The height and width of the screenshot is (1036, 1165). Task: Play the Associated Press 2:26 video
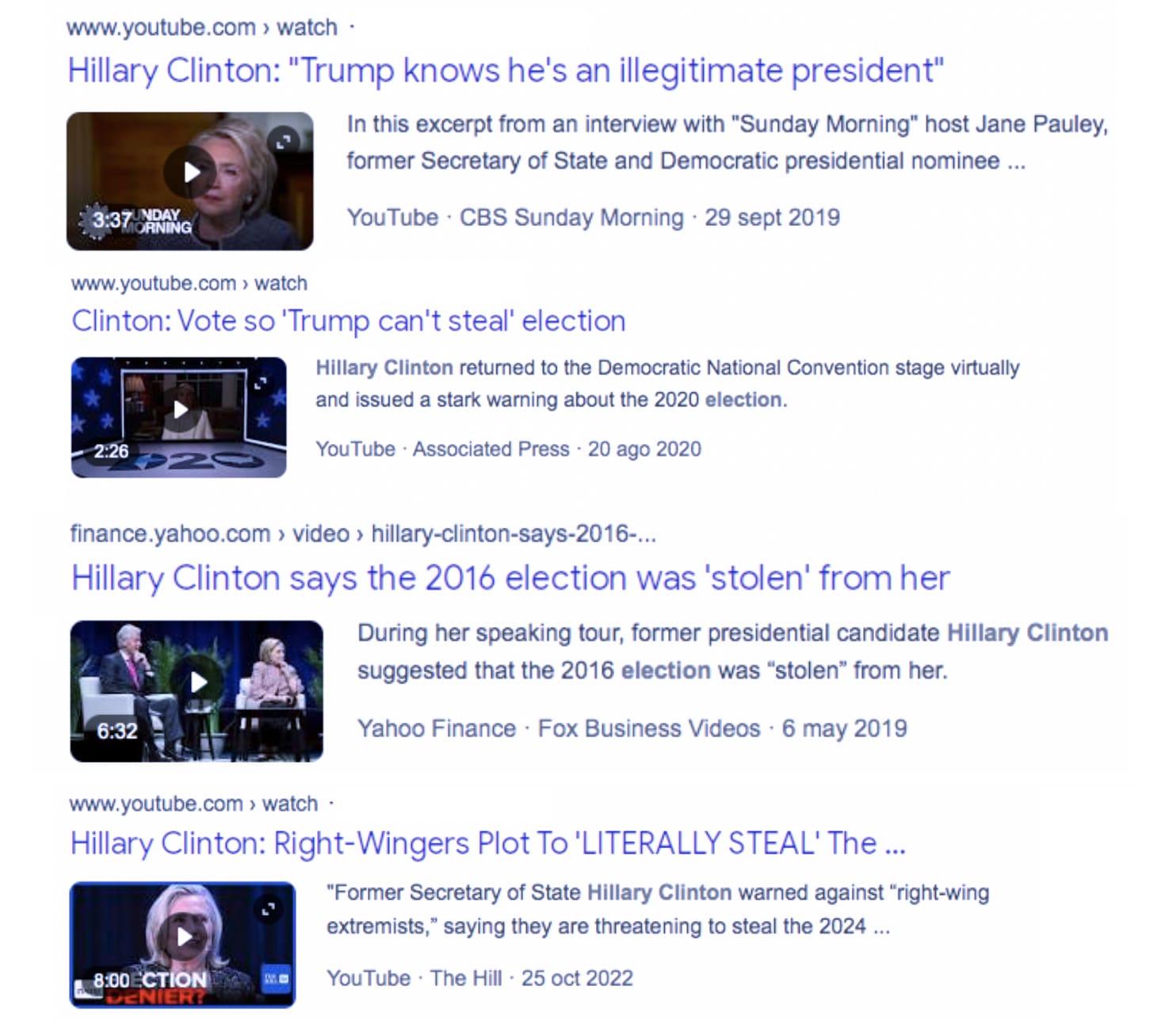click(180, 409)
